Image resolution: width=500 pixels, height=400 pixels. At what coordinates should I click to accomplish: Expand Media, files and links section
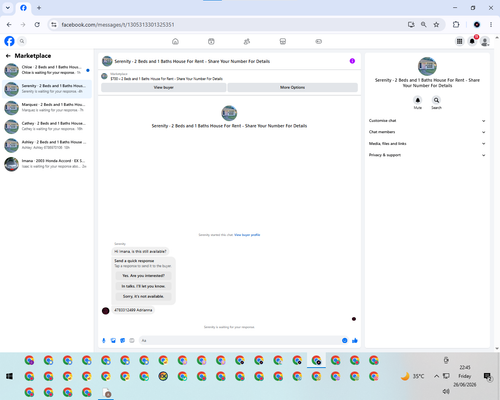[x=427, y=144]
